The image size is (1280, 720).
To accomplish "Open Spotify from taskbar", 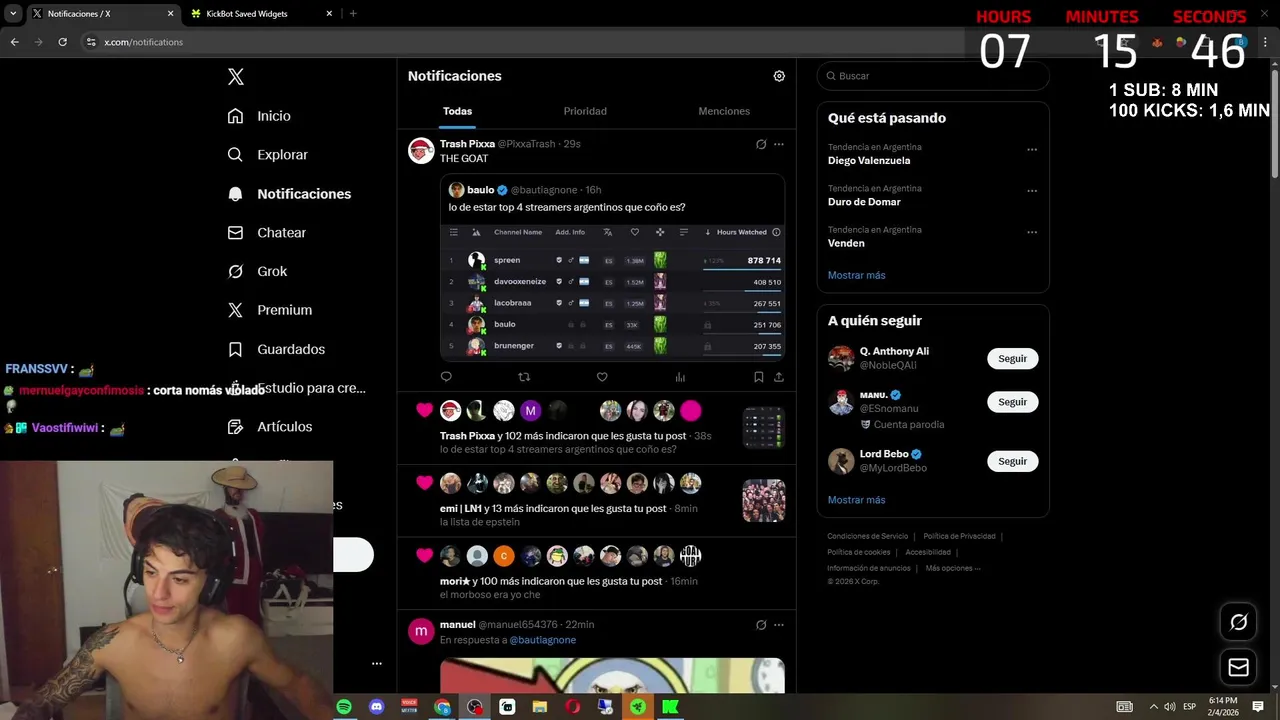I will click(x=344, y=707).
